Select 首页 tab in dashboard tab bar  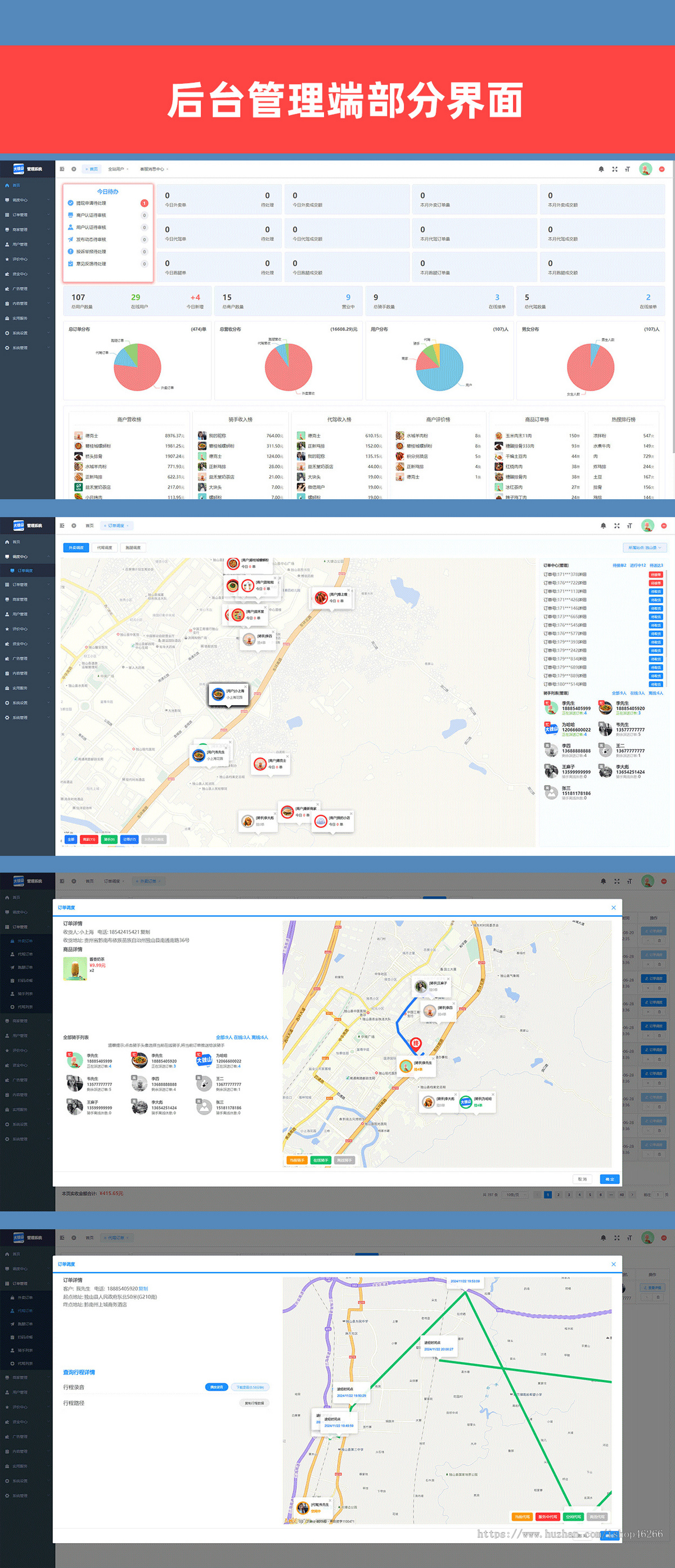[x=92, y=169]
